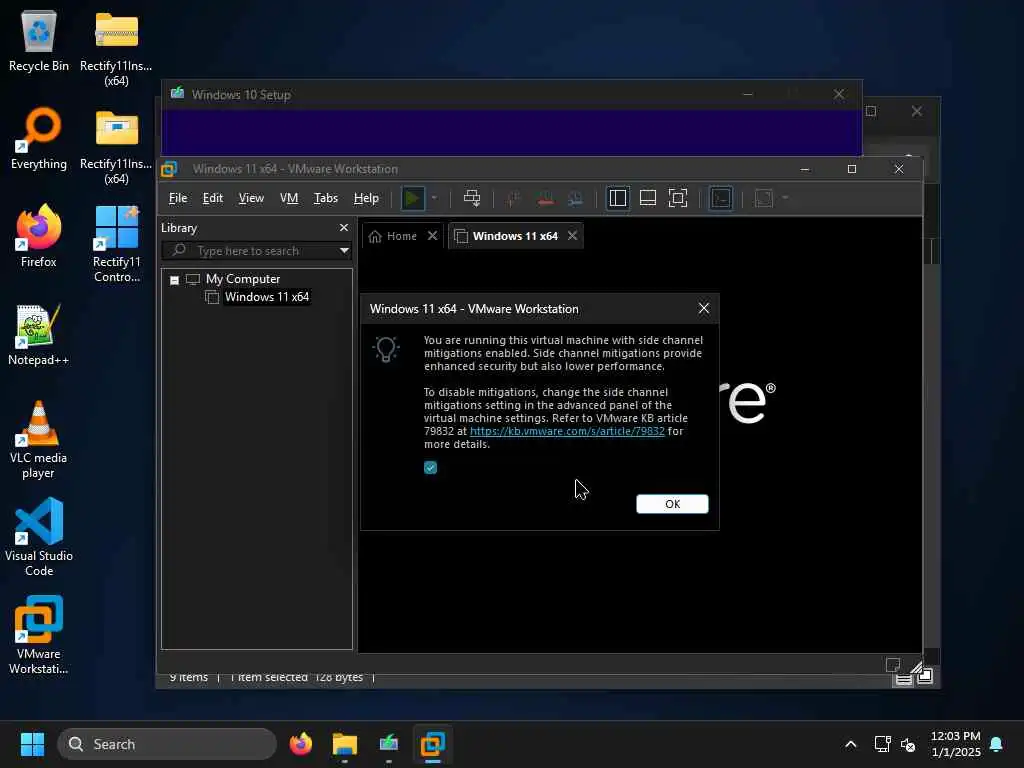
Task: Close the side channel mitigations dialog
Action: point(703,308)
